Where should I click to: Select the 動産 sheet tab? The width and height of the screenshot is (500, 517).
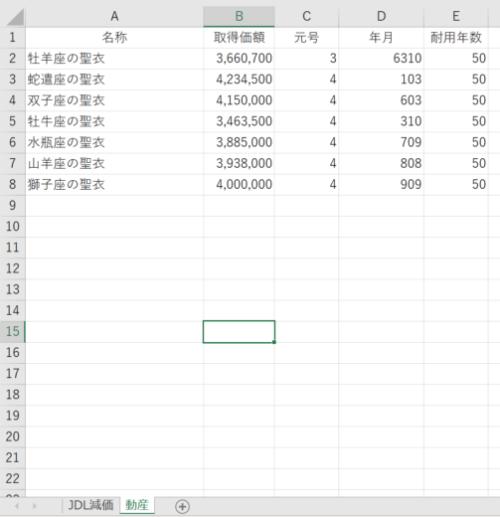point(137,505)
